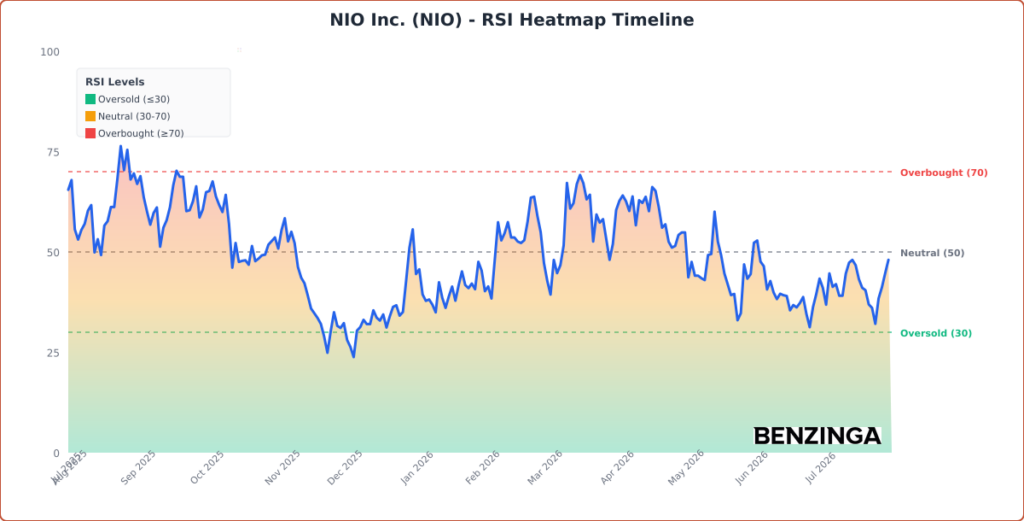1024x521 pixels.
Task: Click the y-axis value 0
Action: 56,452
